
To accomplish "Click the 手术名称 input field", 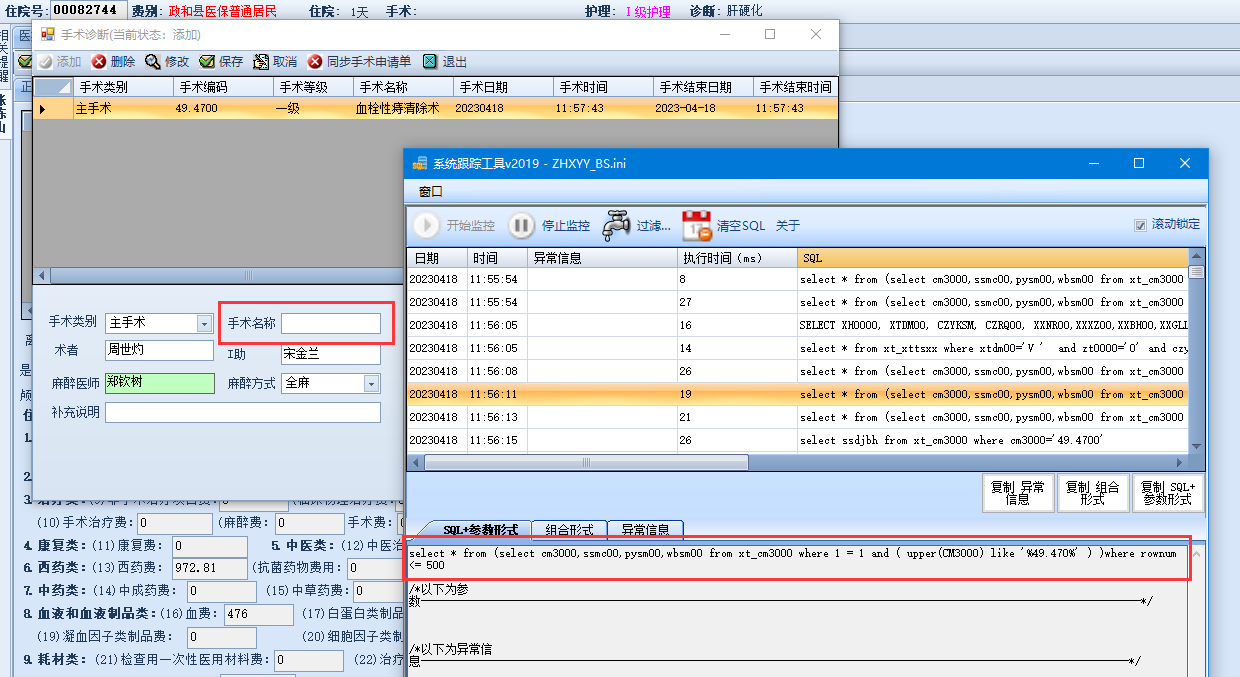I will [331, 323].
